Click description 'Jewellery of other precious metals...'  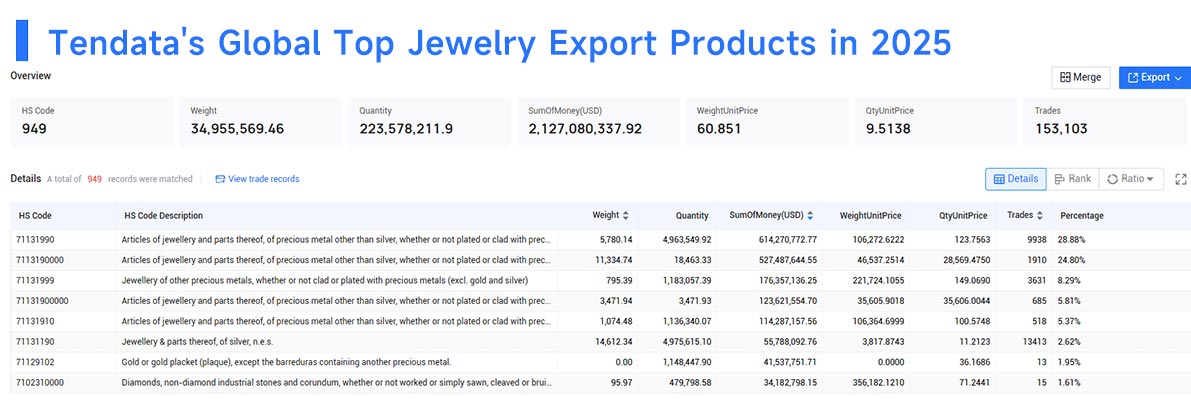coord(324,280)
